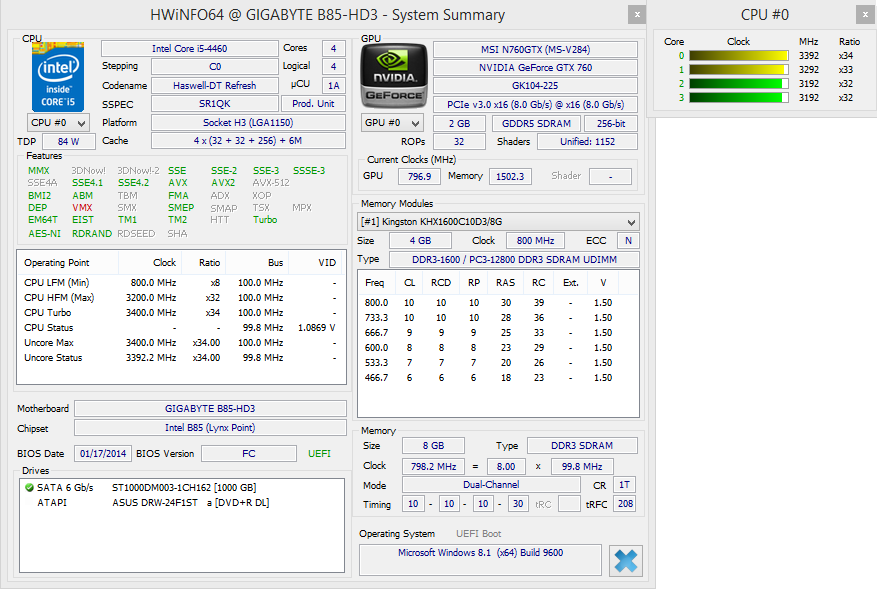This screenshot has height=590, width=878.
Task: Click the GPU clock 796.9 field
Action: [419, 176]
